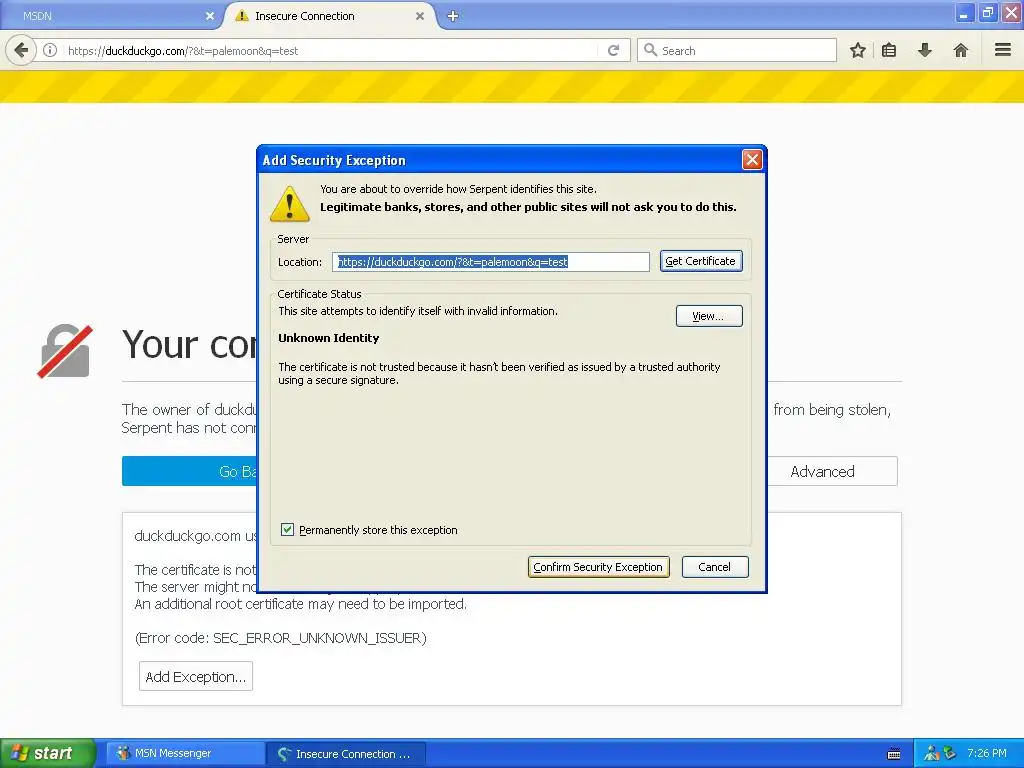Open the bookmarks list icon
Screen dimensions: 1024x768
[x=889, y=50]
